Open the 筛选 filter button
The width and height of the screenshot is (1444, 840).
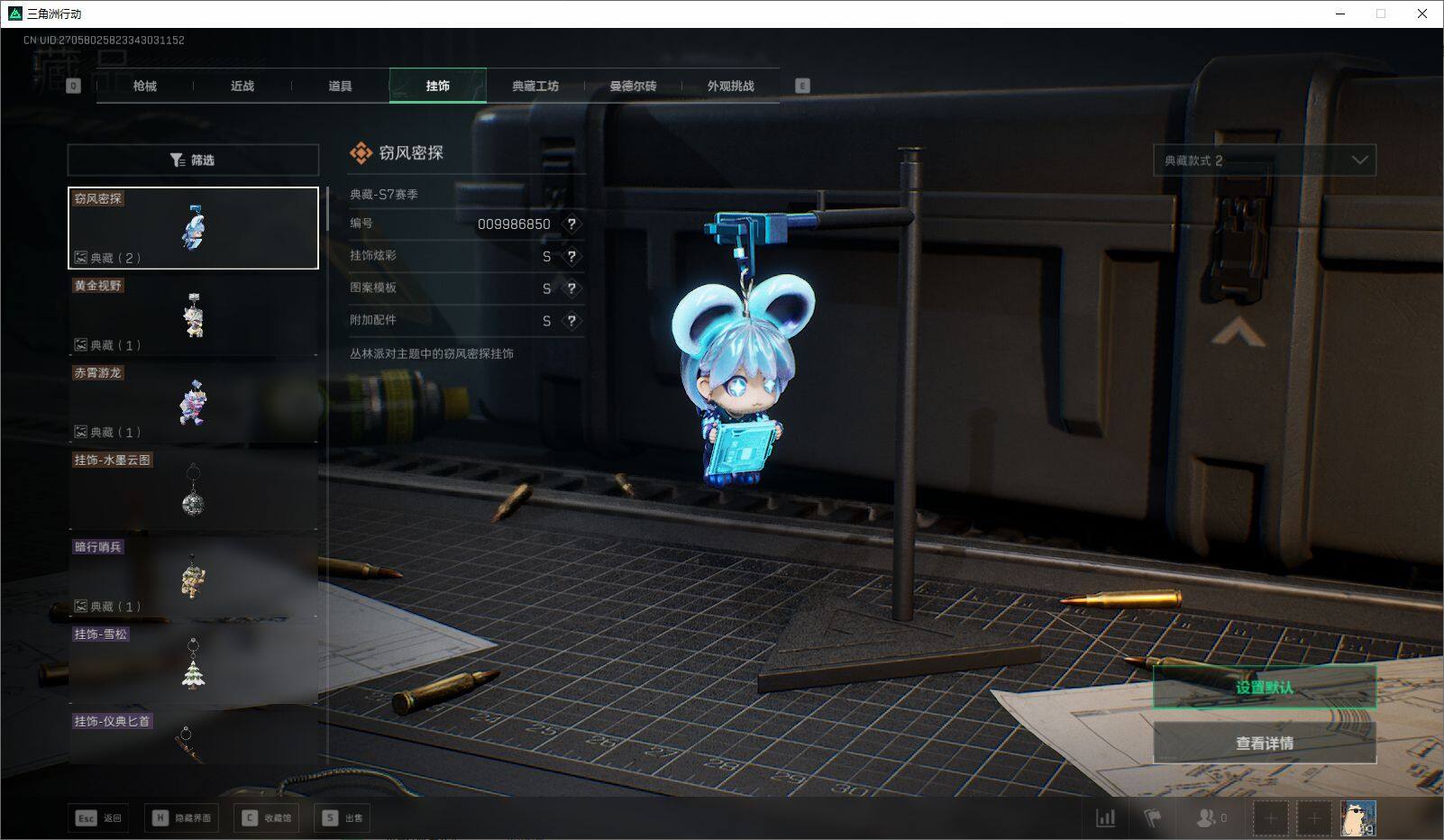pyautogui.click(x=193, y=160)
